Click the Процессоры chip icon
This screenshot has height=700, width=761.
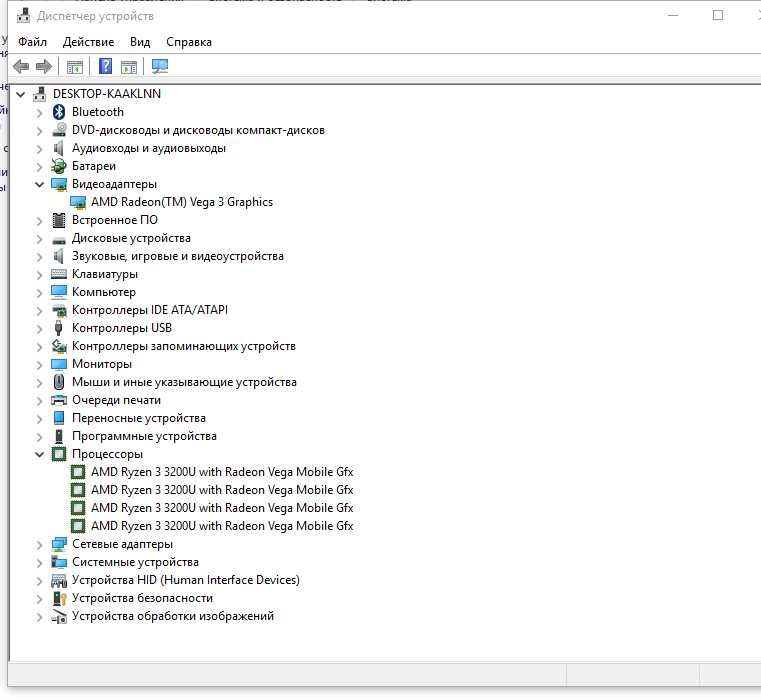(x=59, y=454)
